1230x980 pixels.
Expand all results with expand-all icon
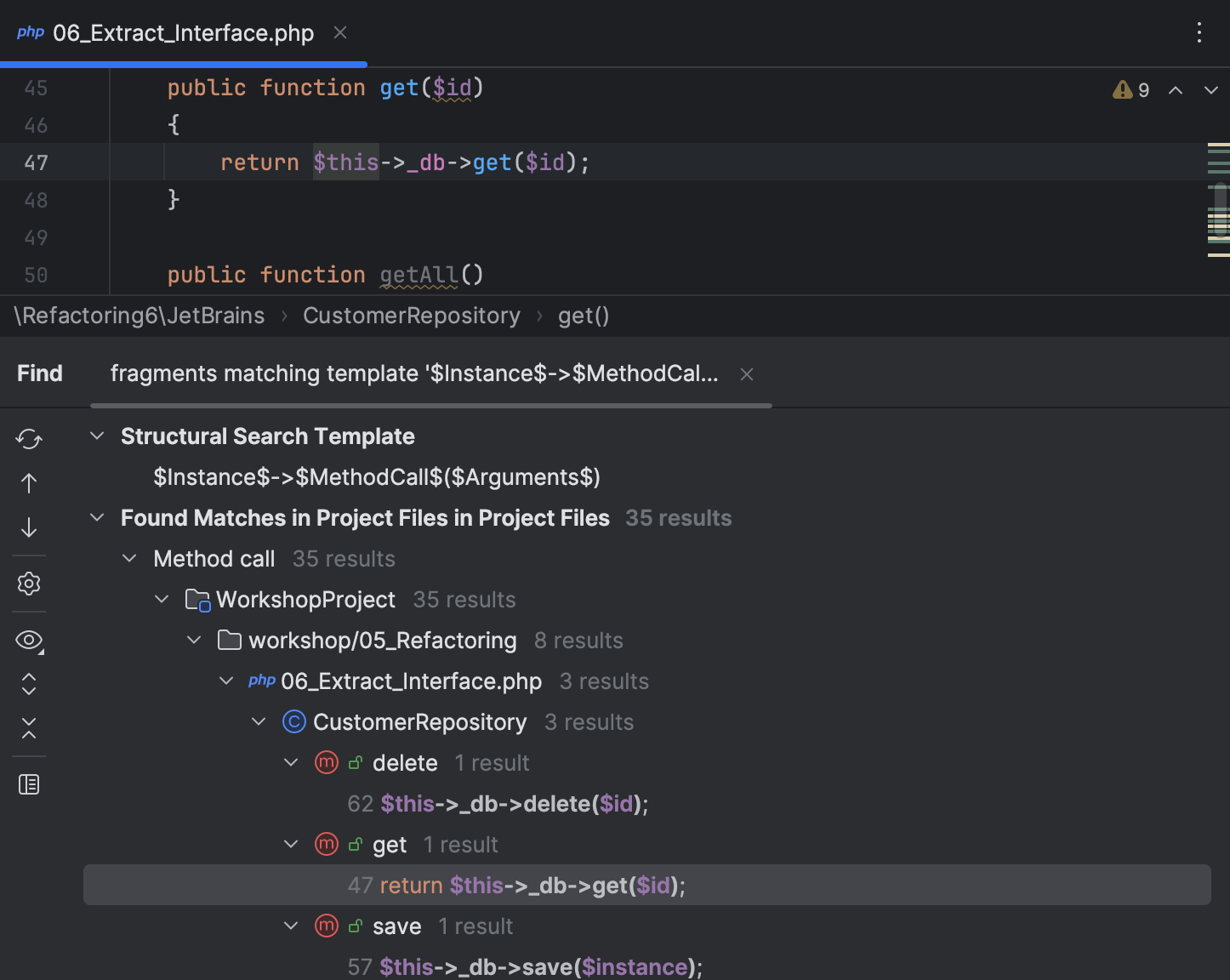(x=28, y=684)
